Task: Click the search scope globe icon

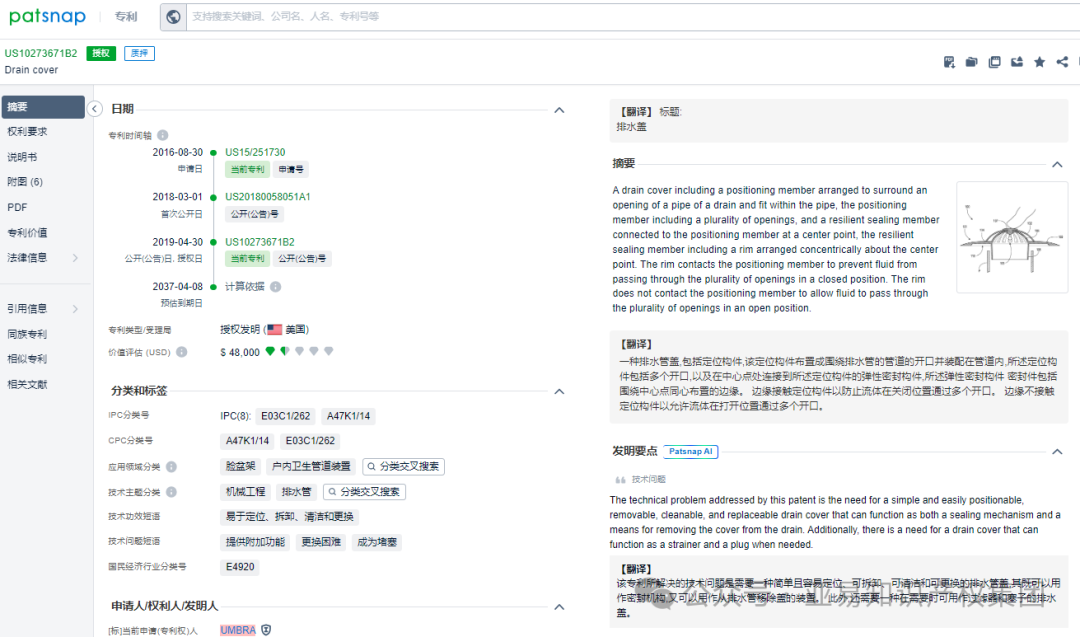Action: click(x=170, y=16)
